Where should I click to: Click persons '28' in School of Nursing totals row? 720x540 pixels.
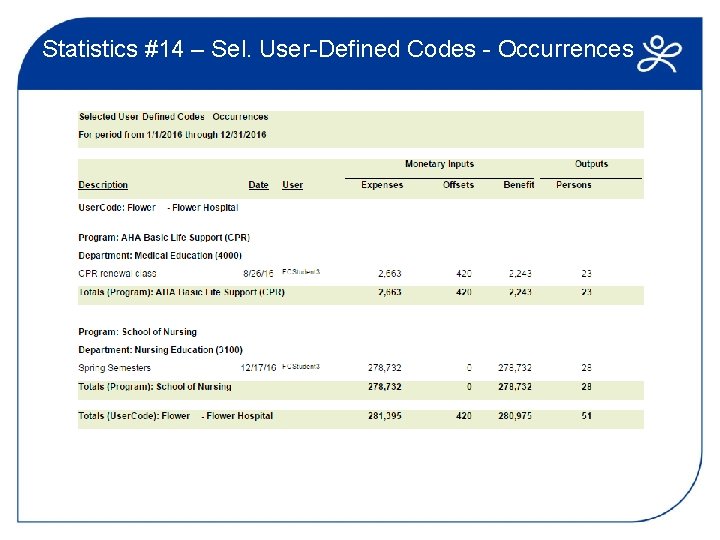coord(586,387)
